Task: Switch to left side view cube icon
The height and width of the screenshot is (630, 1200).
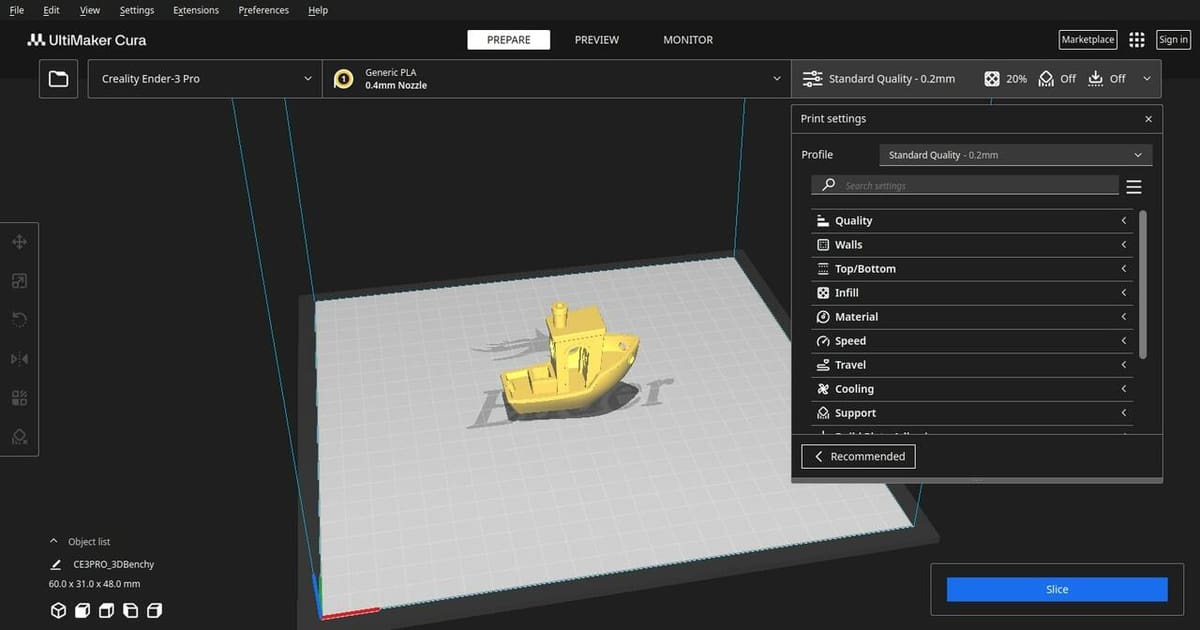Action: [131, 610]
